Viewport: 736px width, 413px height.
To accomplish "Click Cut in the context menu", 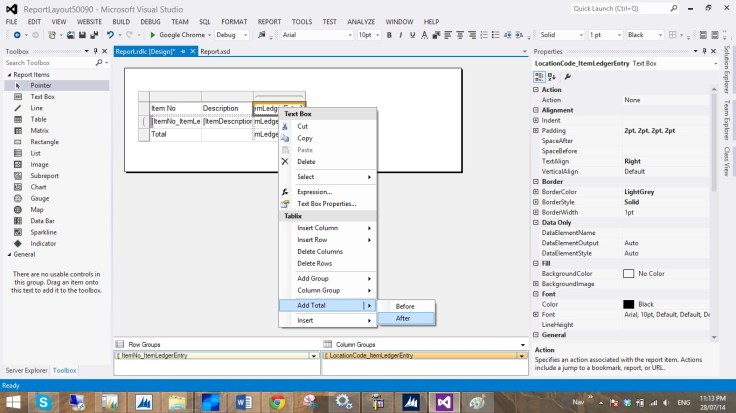I will [303, 126].
